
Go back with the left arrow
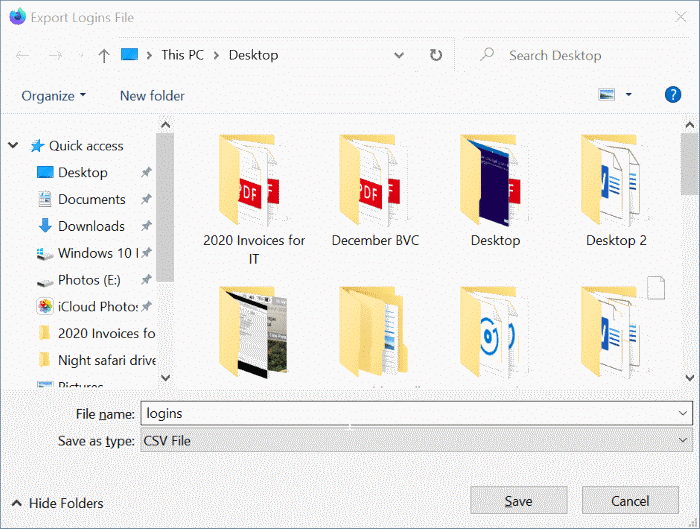pos(22,55)
